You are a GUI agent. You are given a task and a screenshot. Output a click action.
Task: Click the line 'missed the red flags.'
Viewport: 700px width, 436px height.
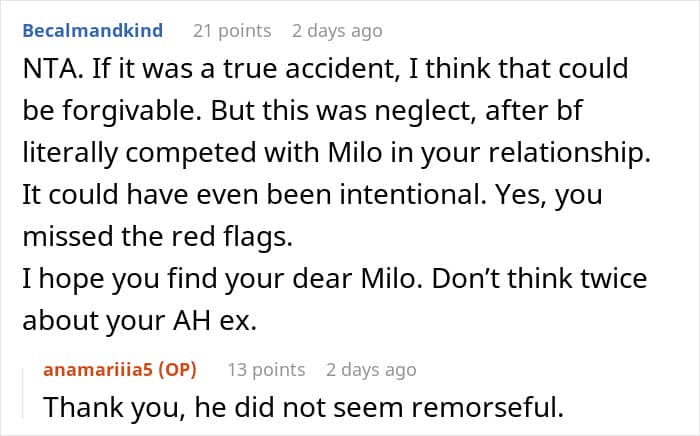(157, 237)
